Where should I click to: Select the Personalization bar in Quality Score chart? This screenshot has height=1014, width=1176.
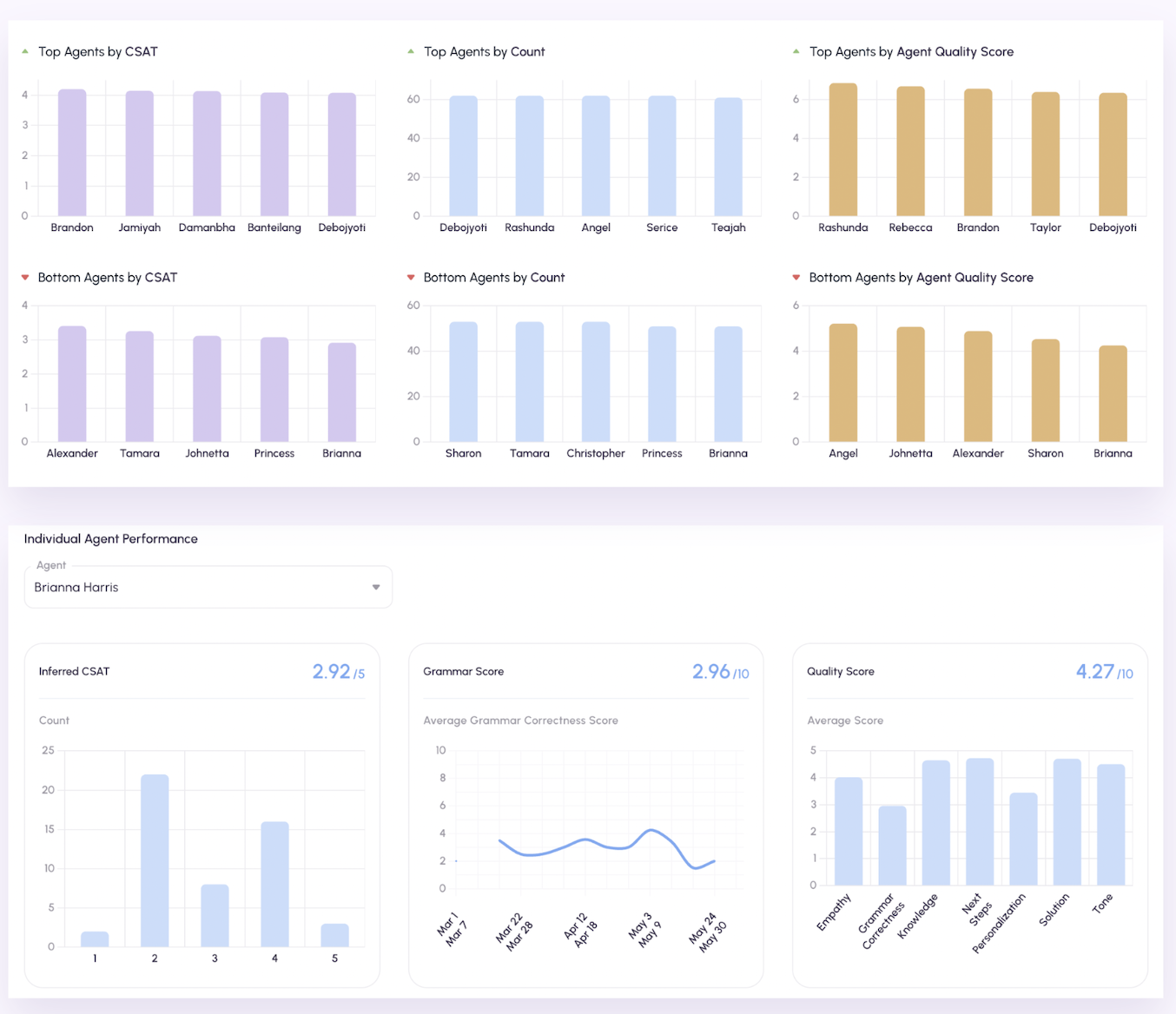1023,839
